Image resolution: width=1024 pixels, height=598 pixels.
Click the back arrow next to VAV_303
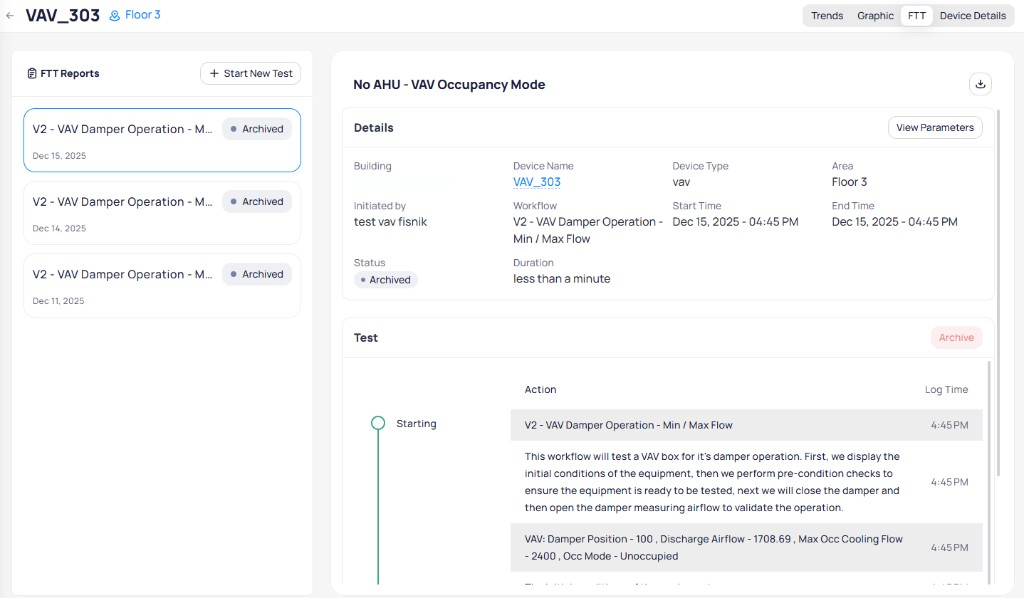click(10, 15)
